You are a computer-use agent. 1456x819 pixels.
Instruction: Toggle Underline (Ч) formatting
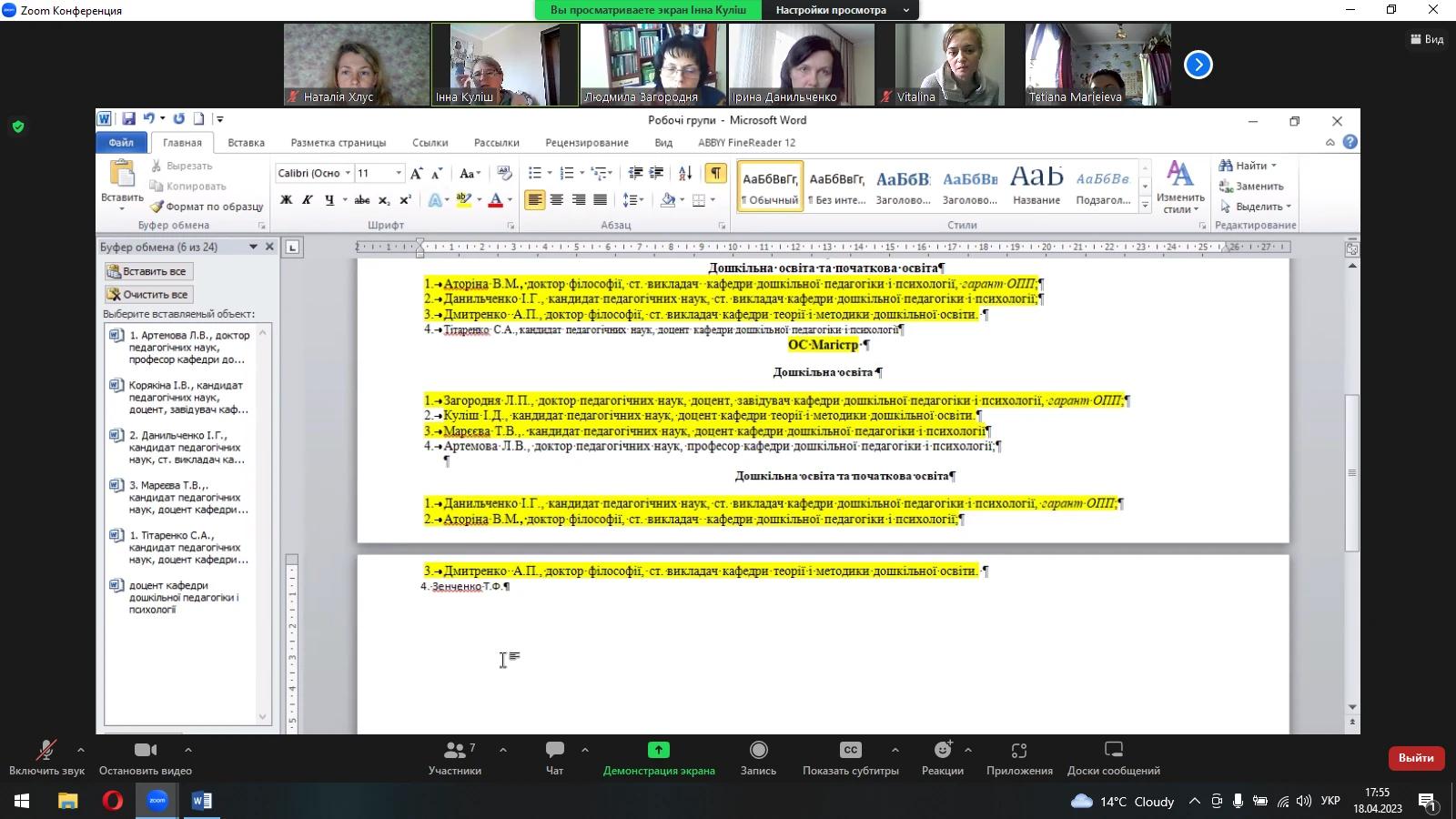(x=329, y=200)
